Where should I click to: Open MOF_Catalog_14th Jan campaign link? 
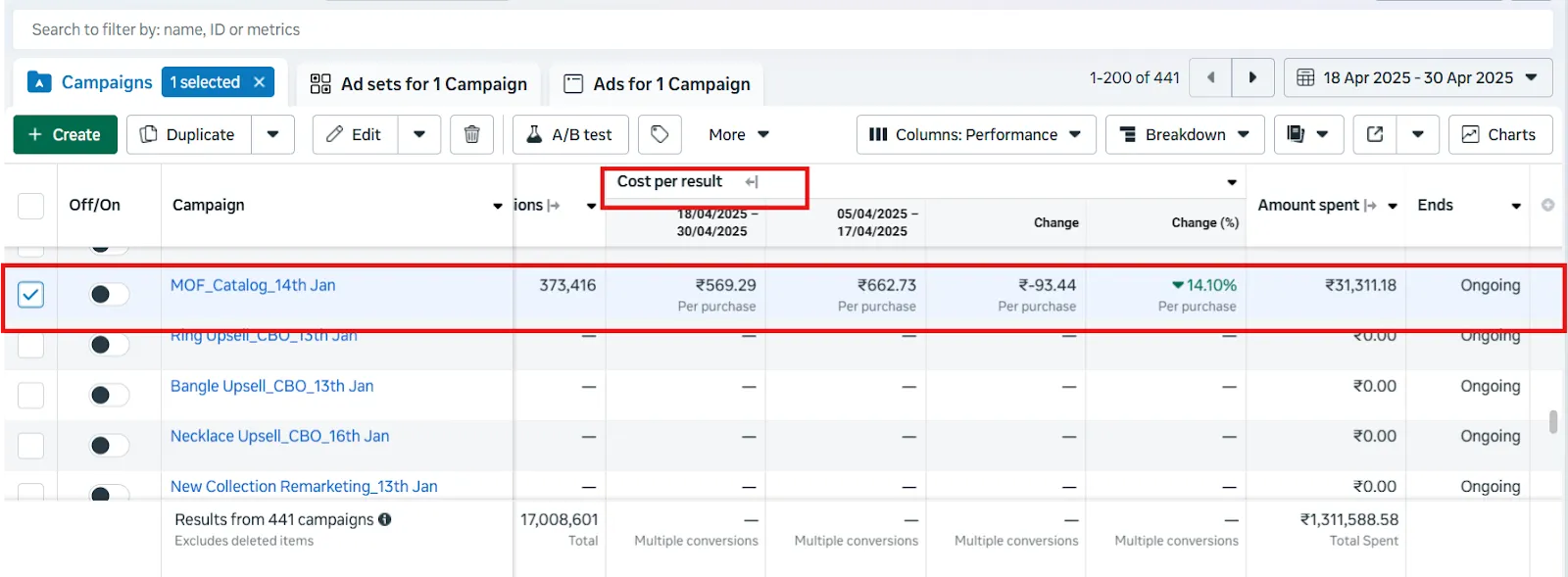coord(253,285)
